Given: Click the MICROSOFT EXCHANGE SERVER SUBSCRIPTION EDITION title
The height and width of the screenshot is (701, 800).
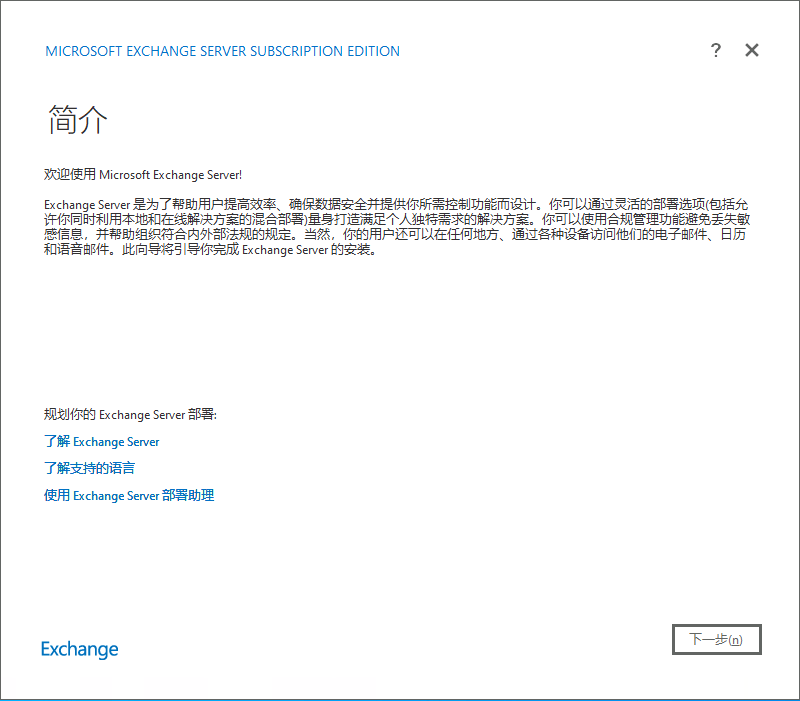Looking at the screenshot, I should tap(223, 51).
